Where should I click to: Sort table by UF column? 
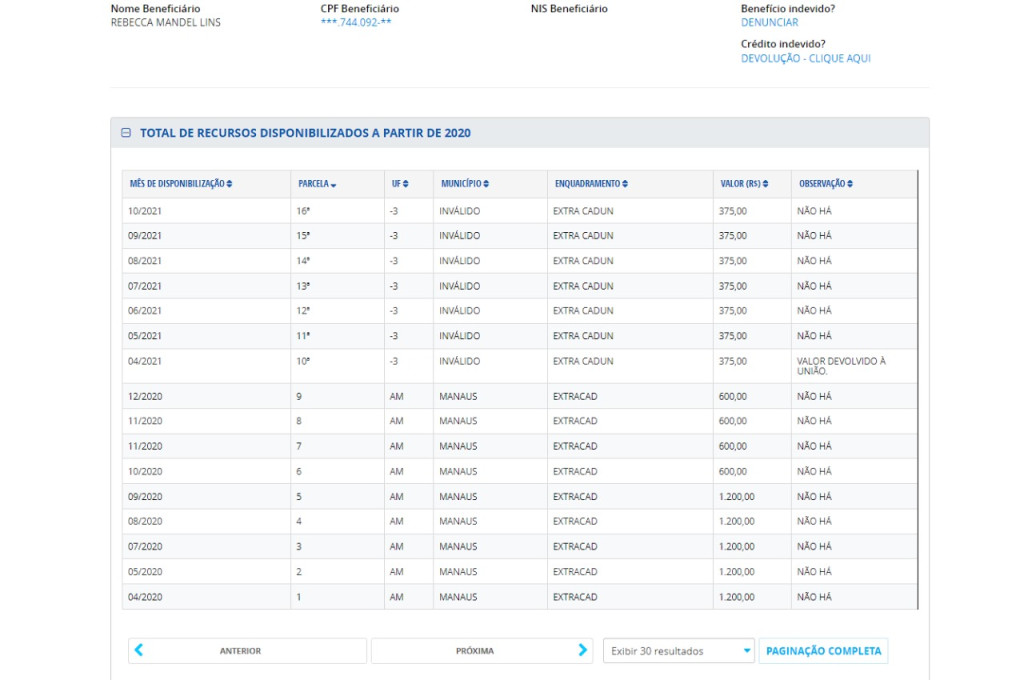point(400,184)
